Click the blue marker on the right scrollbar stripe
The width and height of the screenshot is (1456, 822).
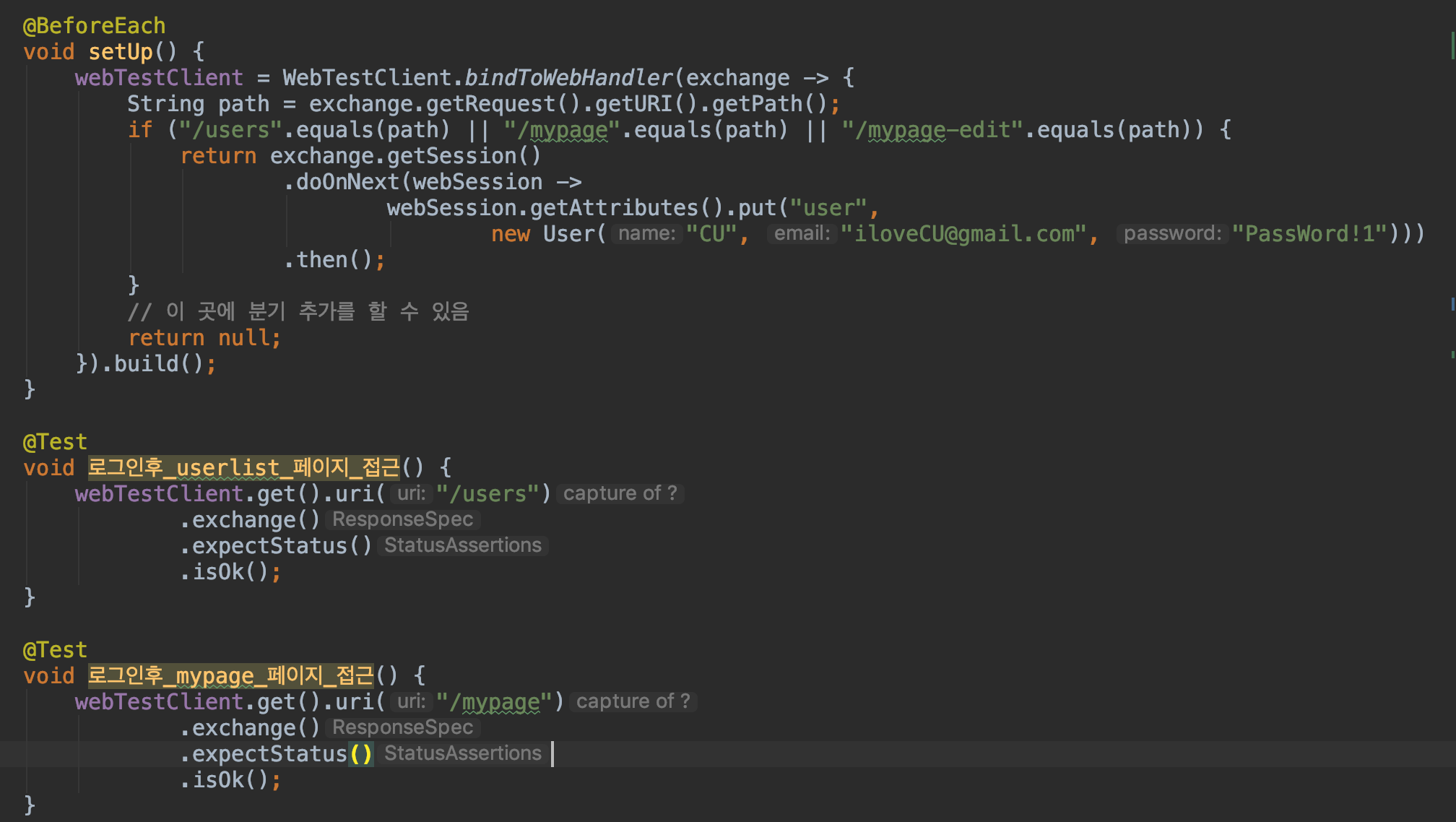pos(1452,304)
